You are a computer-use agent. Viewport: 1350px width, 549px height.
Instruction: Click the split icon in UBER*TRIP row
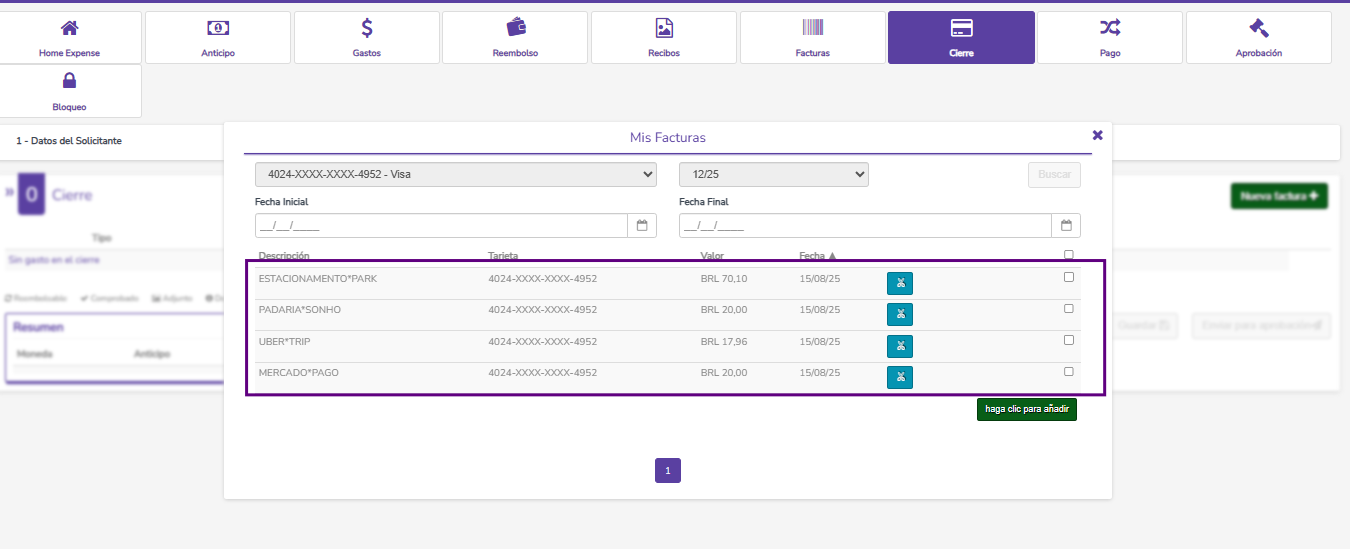click(899, 346)
